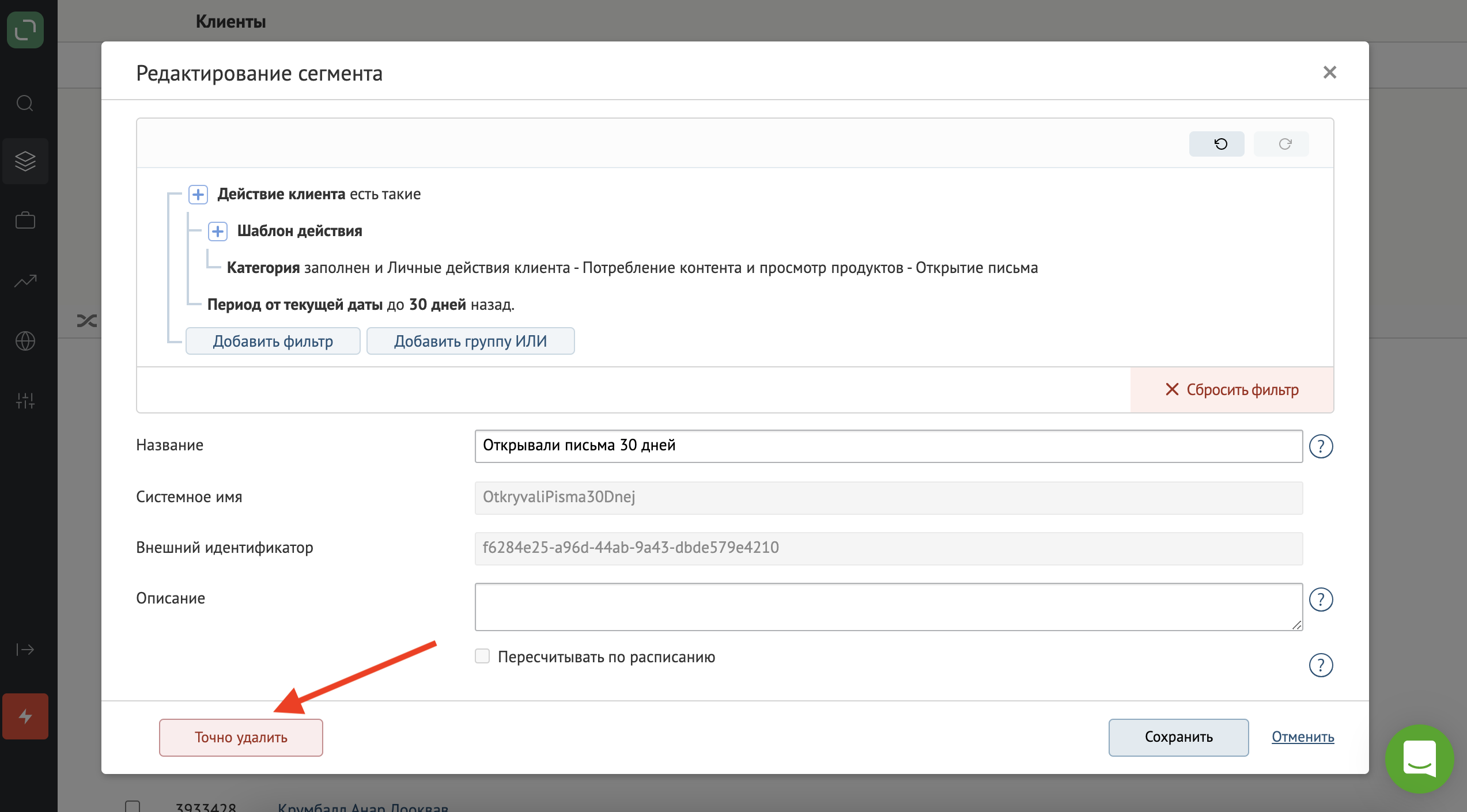Screen dimensions: 1467x812
Task: Click the Название input field
Action: pyautogui.click(x=888, y=446)
